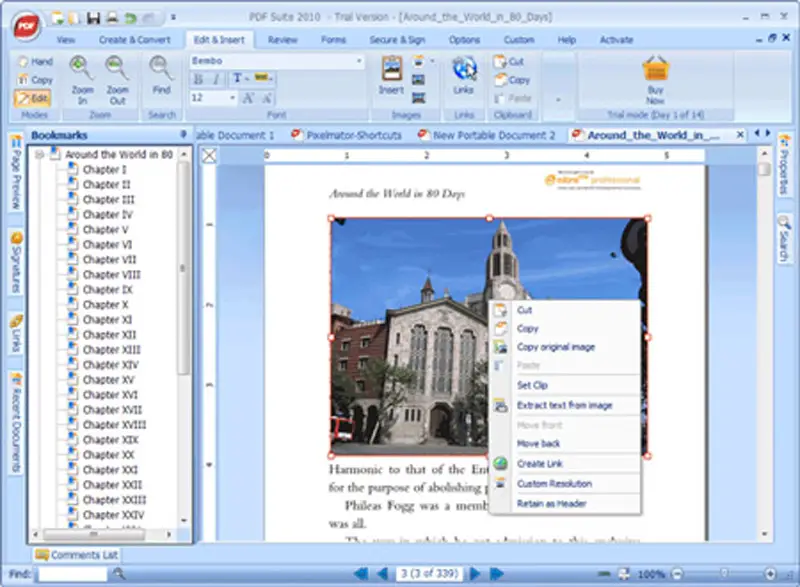Click the red PDF application button
This screenshot has width=800, height=587.
[x=26, y=25]
